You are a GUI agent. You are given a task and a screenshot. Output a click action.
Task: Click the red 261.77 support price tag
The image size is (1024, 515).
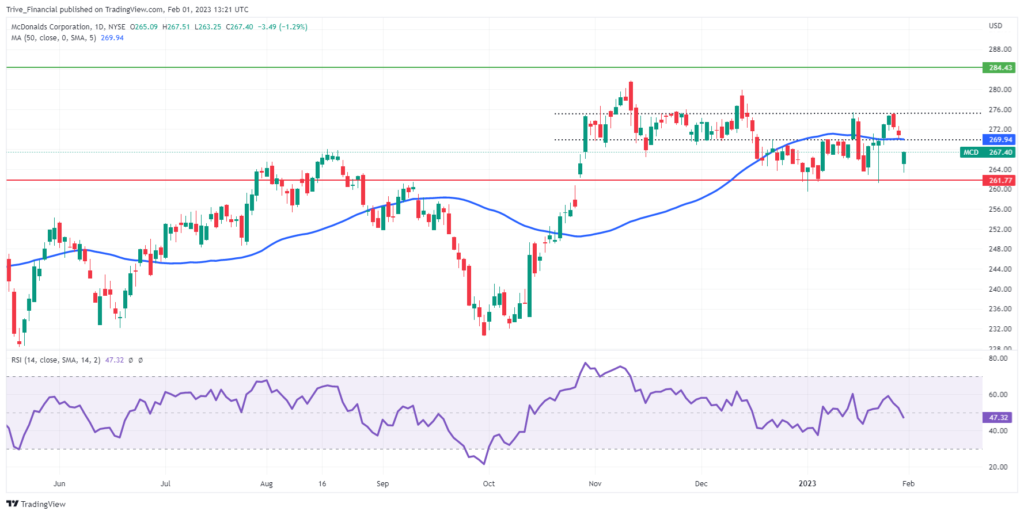tap(997, 180)
